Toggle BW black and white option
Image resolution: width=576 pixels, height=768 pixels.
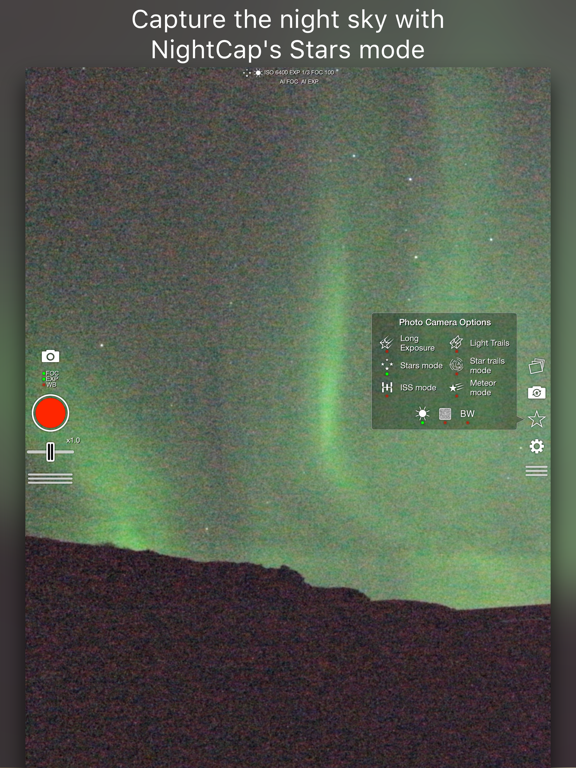point(467,414)
